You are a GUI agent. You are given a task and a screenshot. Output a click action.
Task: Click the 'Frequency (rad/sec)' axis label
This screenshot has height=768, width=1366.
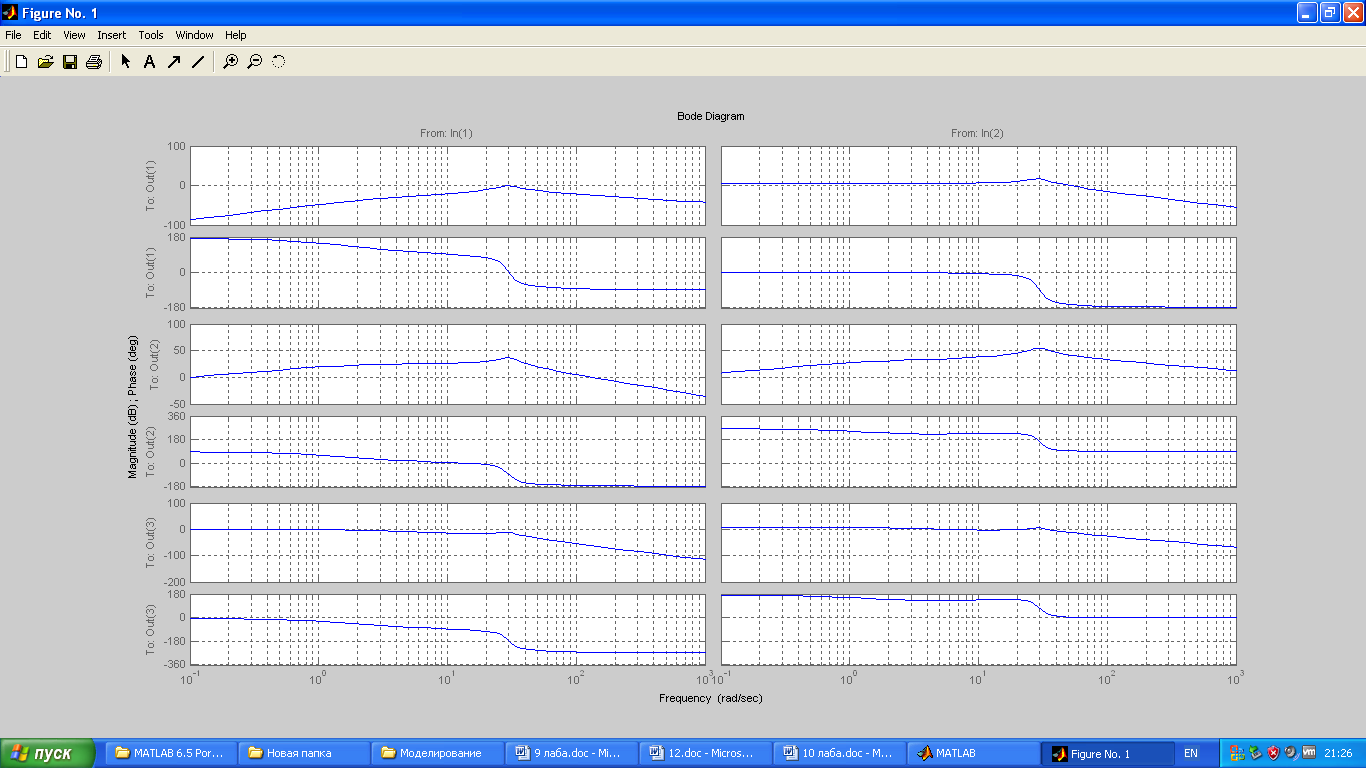coord(710,698)
